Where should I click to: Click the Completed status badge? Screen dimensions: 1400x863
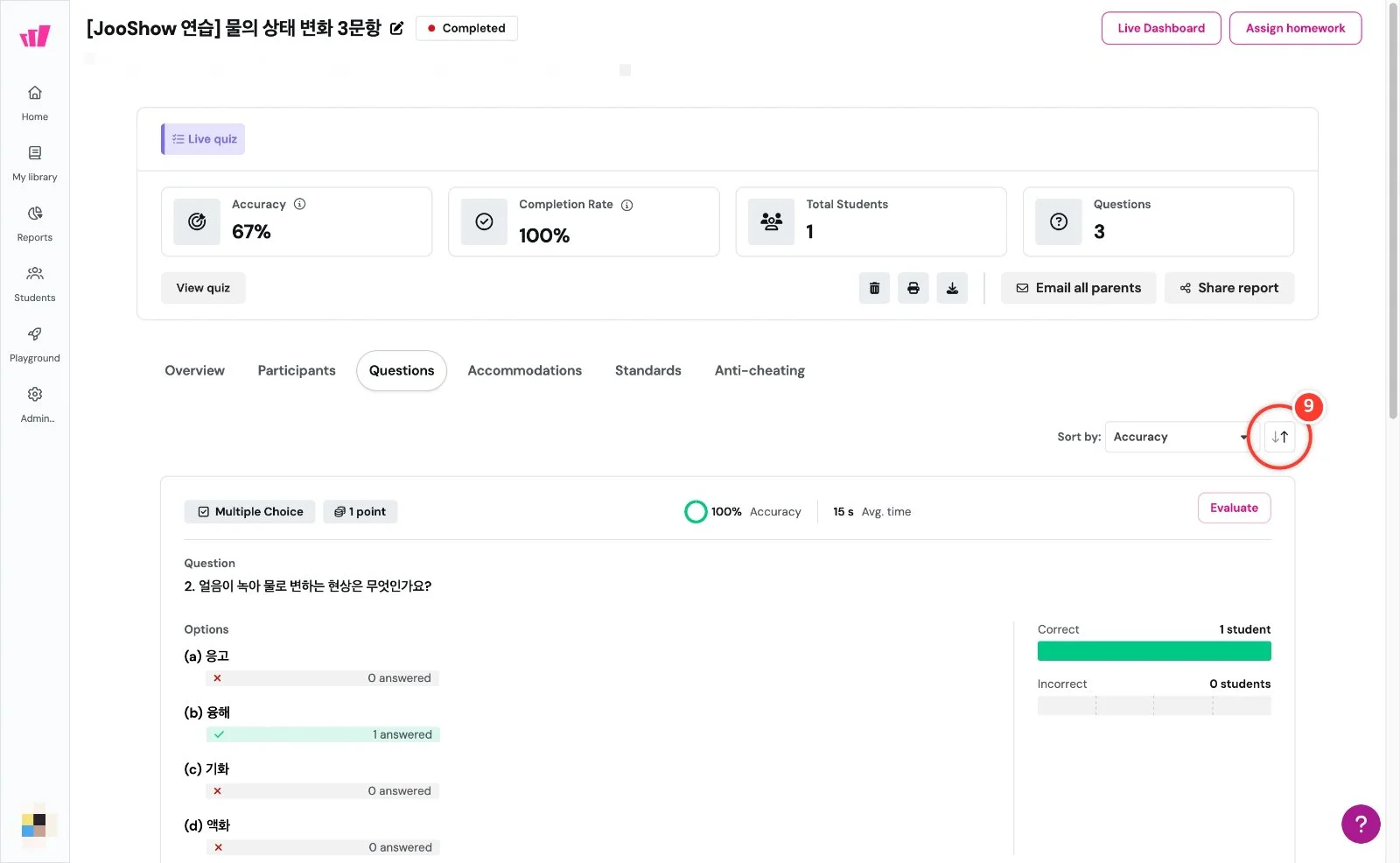(x=466, y=28)
